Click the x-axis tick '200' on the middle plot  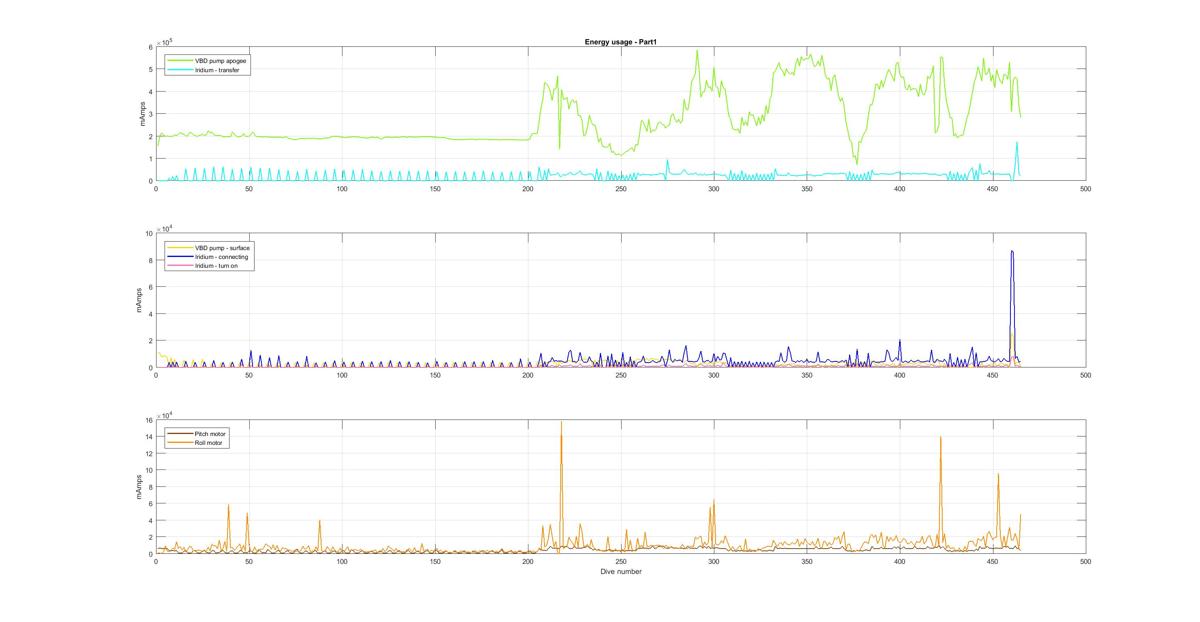point(527,375)
